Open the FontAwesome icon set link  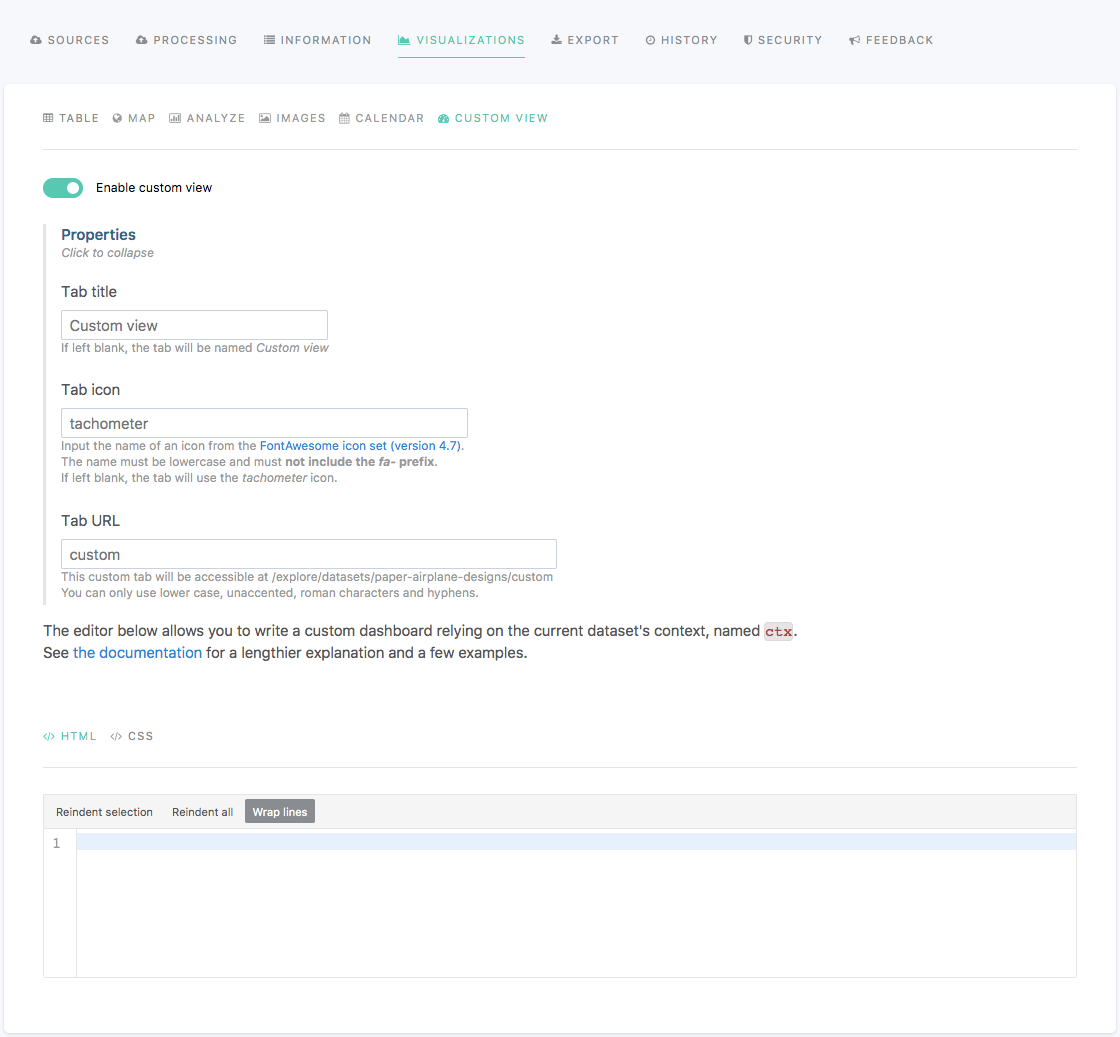pos(361,446)
